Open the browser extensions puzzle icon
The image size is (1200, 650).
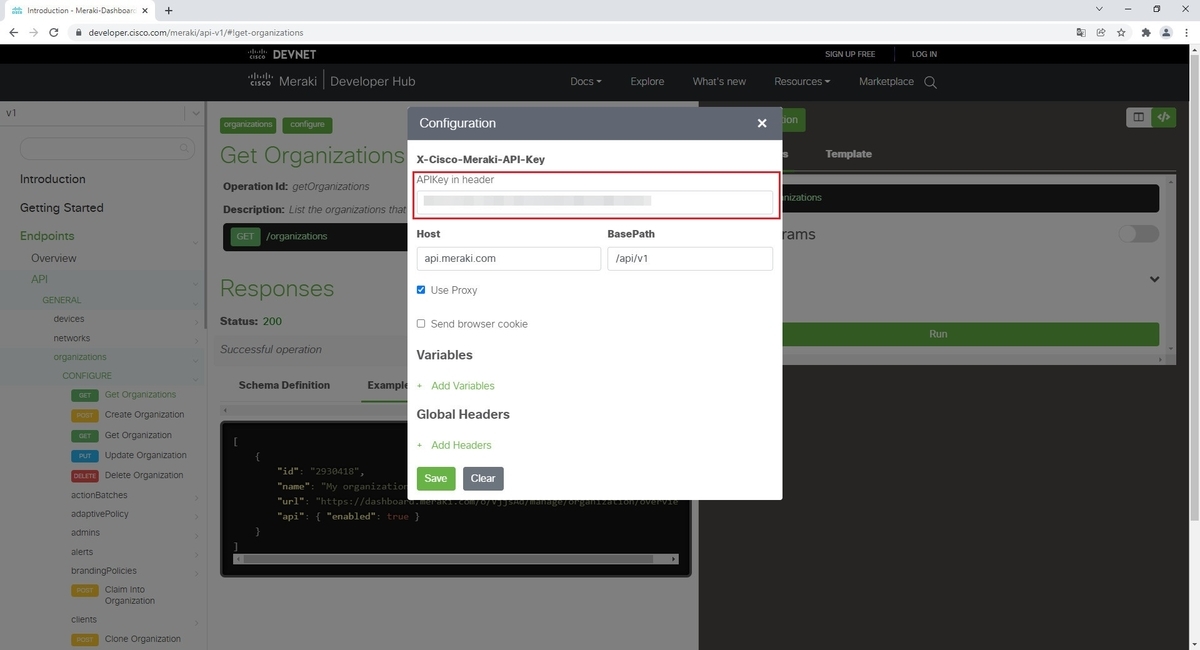[x=1145, y=32]
